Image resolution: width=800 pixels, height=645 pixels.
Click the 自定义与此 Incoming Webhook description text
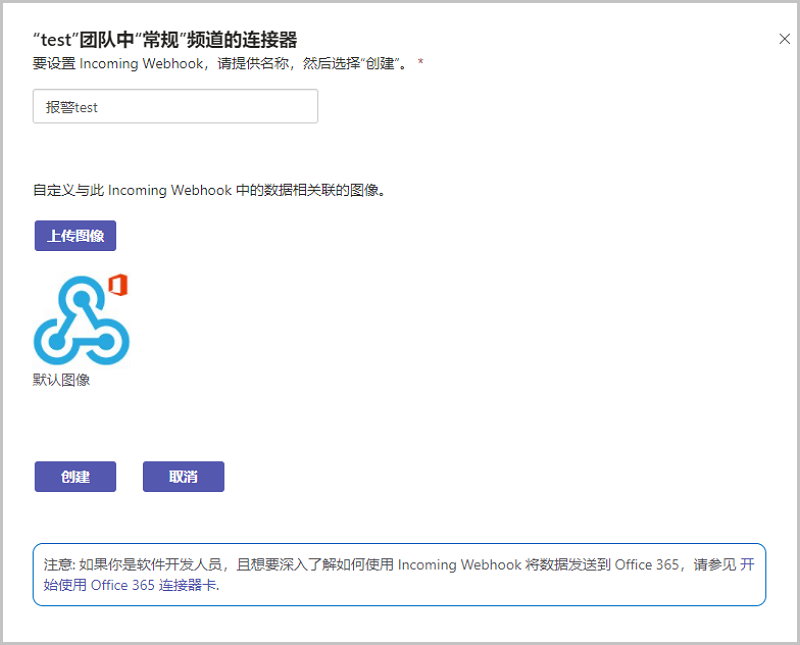tap(209, 190)
